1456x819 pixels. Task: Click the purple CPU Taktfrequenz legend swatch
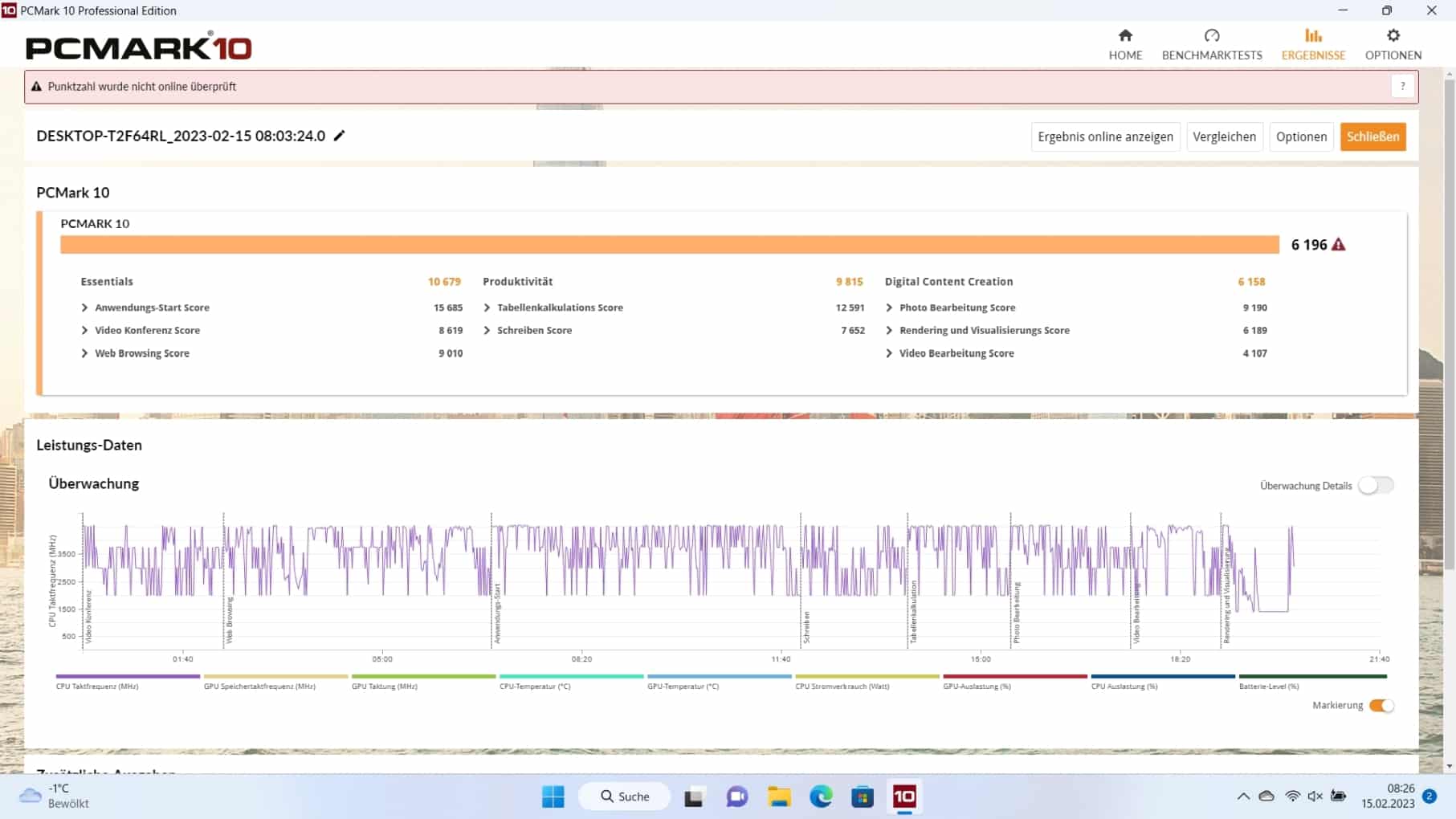pos(128,677)
